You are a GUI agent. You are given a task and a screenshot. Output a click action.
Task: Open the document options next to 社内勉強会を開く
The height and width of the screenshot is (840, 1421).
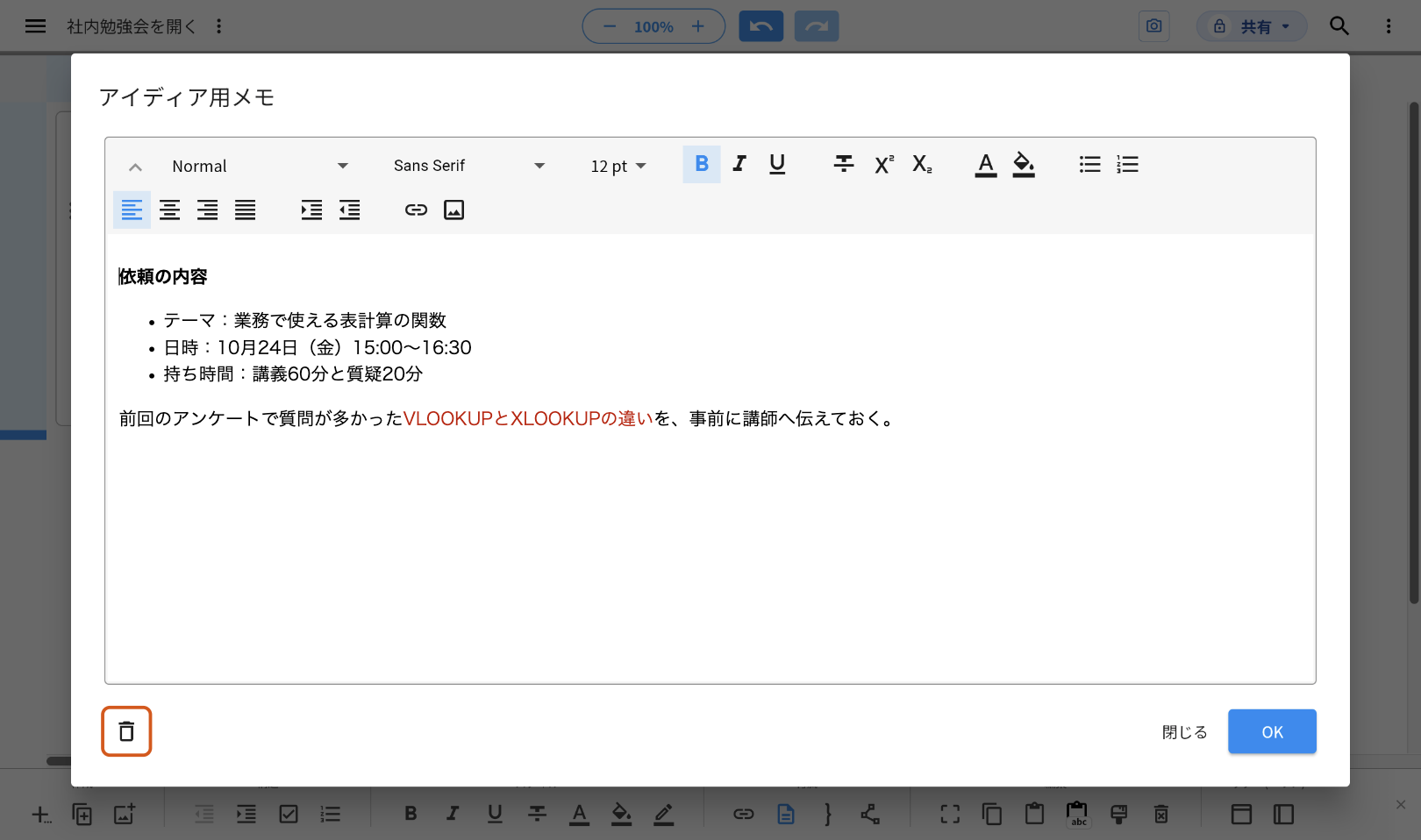pyautogui.click(x=219, y=26)
